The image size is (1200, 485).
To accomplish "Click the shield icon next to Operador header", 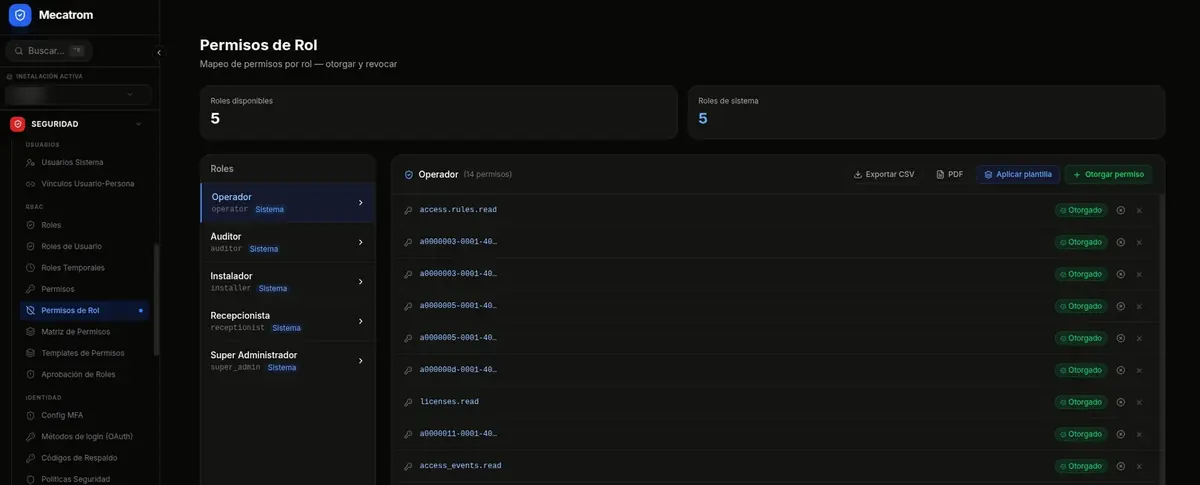I will point(408,174).
